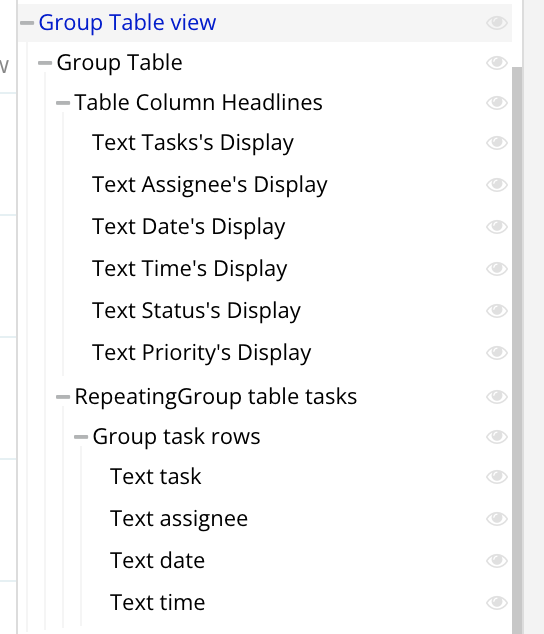The image size is (544, 634).
Task: Select the Text date element
Action: point(157,561)
